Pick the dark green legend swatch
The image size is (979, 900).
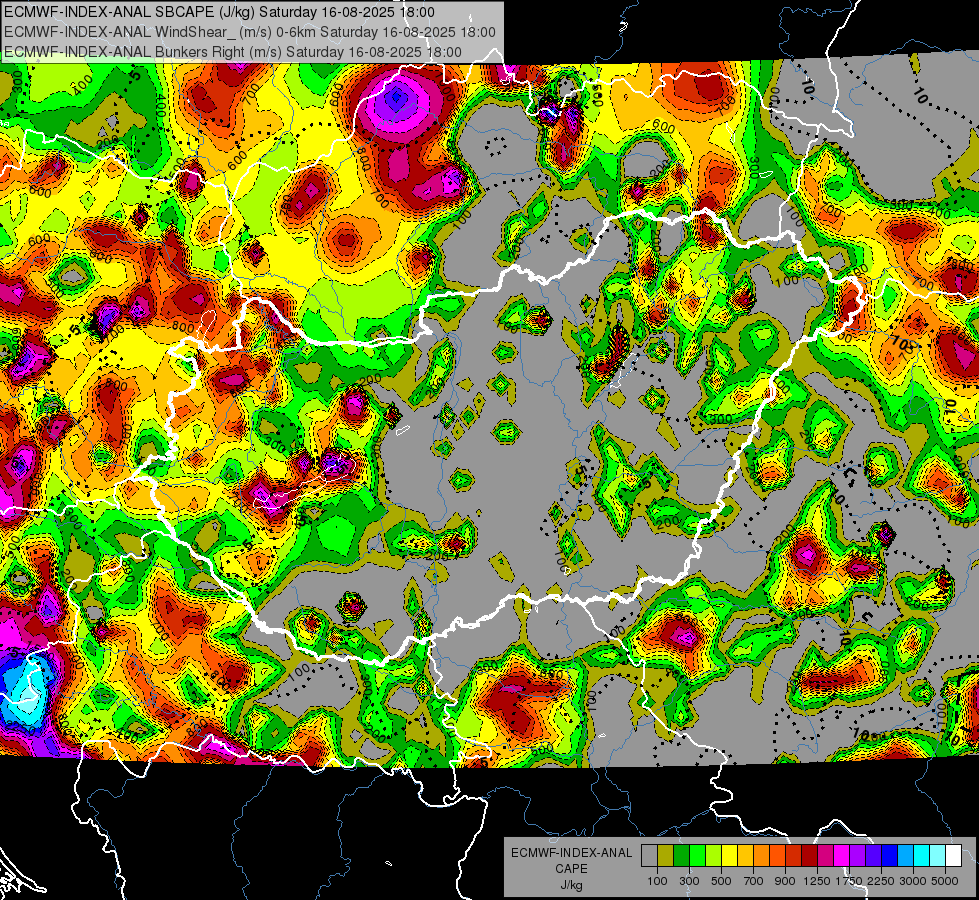[681, 855]
